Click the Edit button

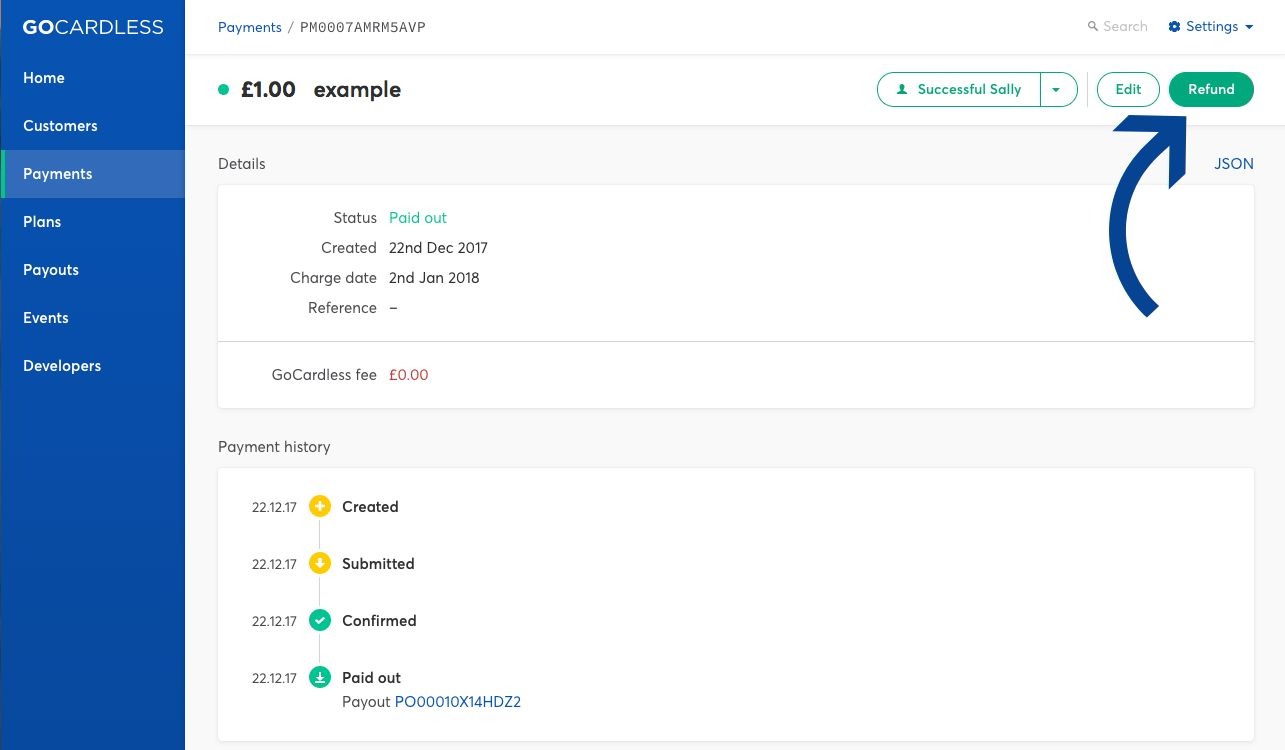[1128, 89]
